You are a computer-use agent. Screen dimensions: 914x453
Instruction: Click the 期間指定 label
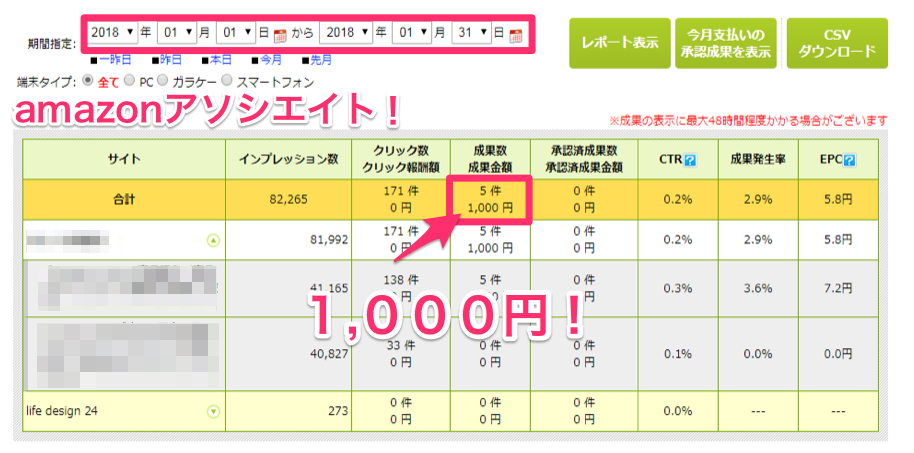pos(51,44)
